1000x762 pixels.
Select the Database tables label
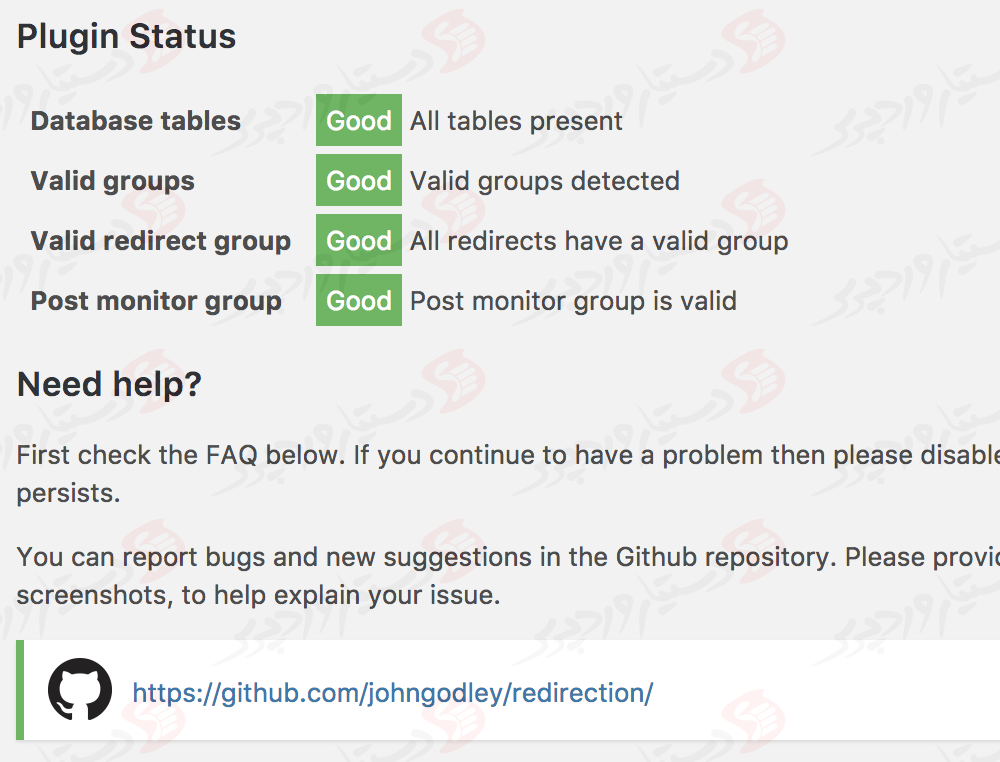tap(135, 120)
